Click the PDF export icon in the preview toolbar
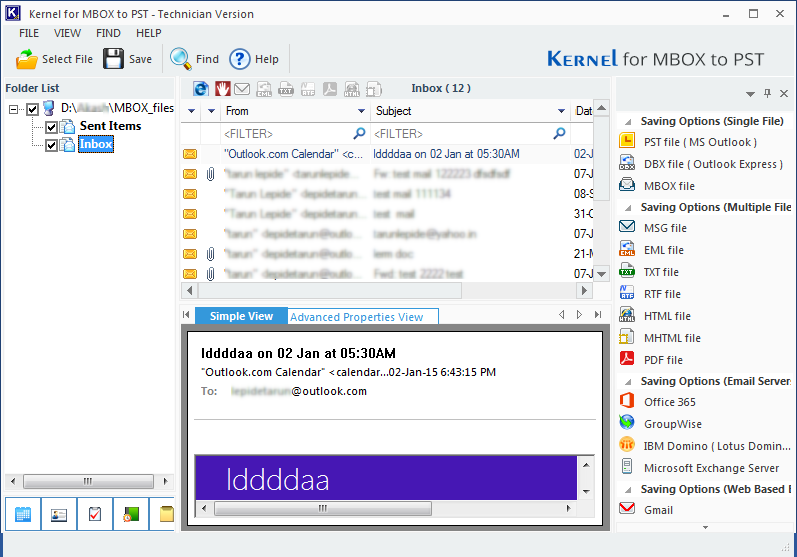This screenshot has height=557, width=797. coord(330,89)
